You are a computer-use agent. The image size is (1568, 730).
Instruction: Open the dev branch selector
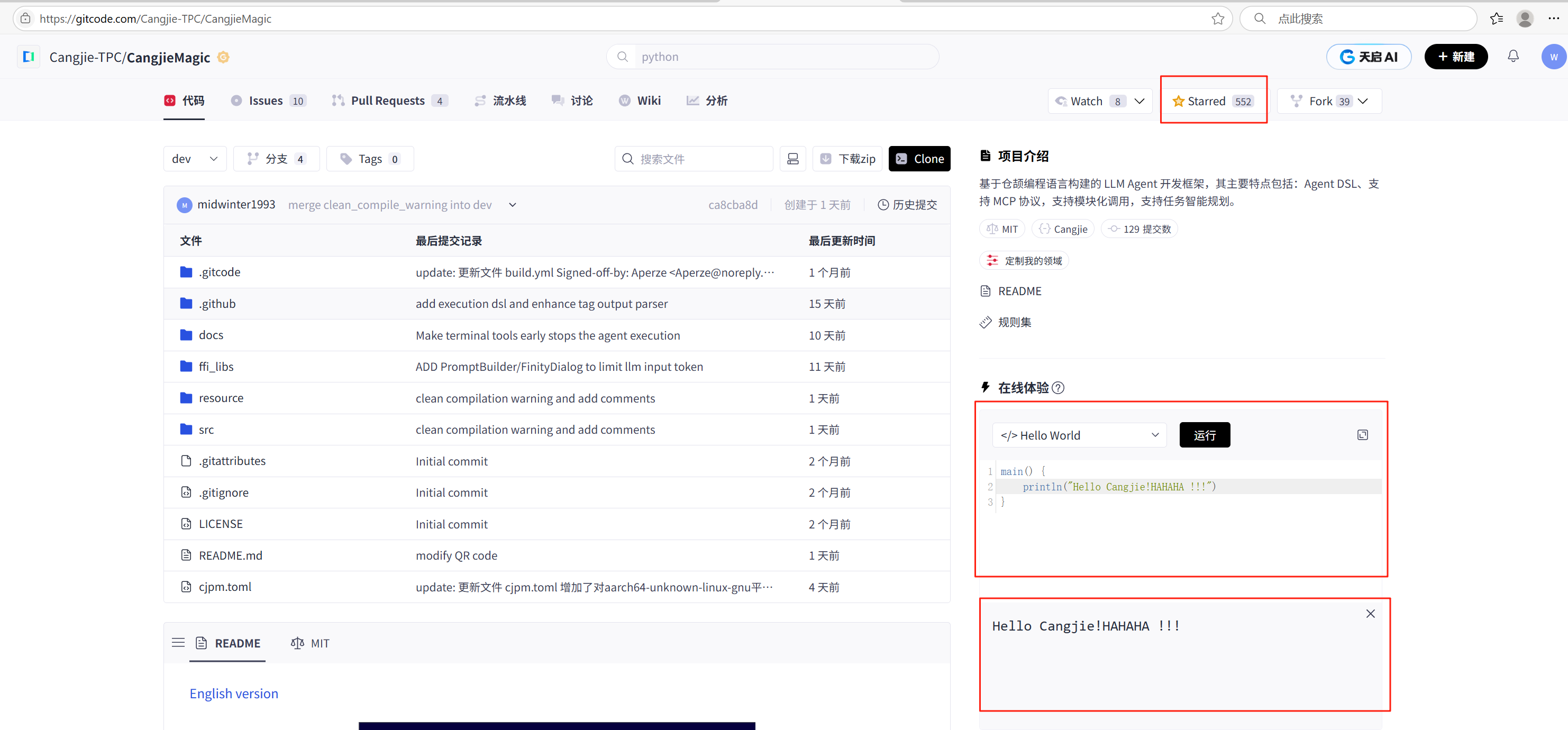click(x=195, y=159)
